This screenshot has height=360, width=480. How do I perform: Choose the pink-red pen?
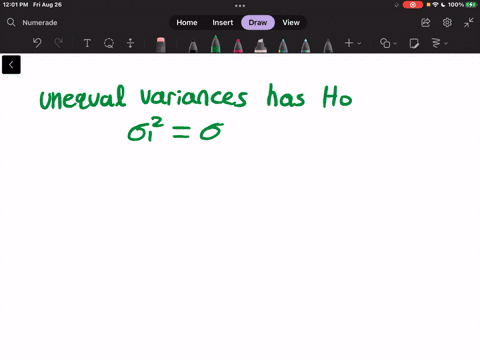coord(238,46)
